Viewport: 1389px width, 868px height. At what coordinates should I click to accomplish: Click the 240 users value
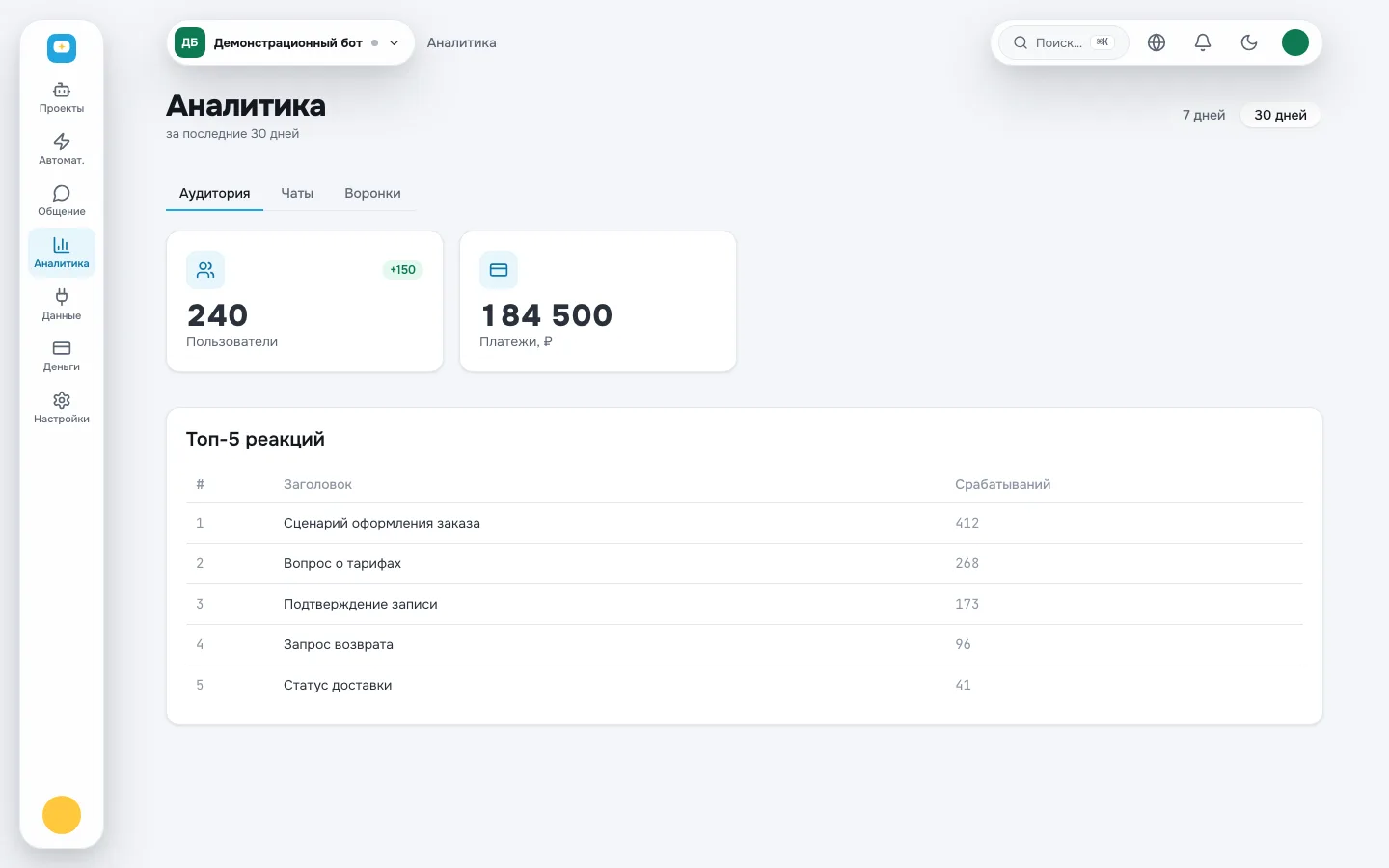coord(218,315)
